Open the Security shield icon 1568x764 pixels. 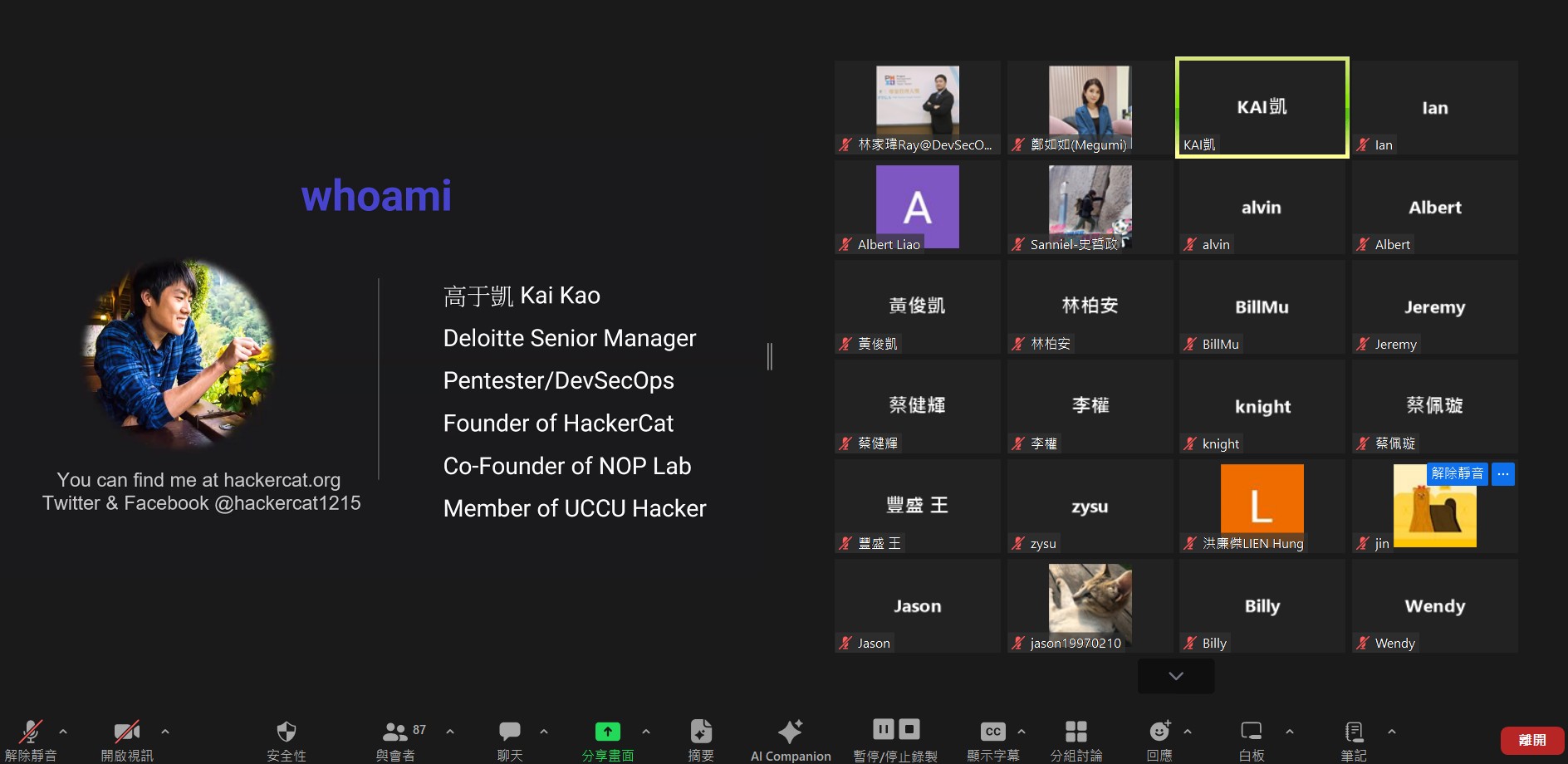[x=286, y=732]
